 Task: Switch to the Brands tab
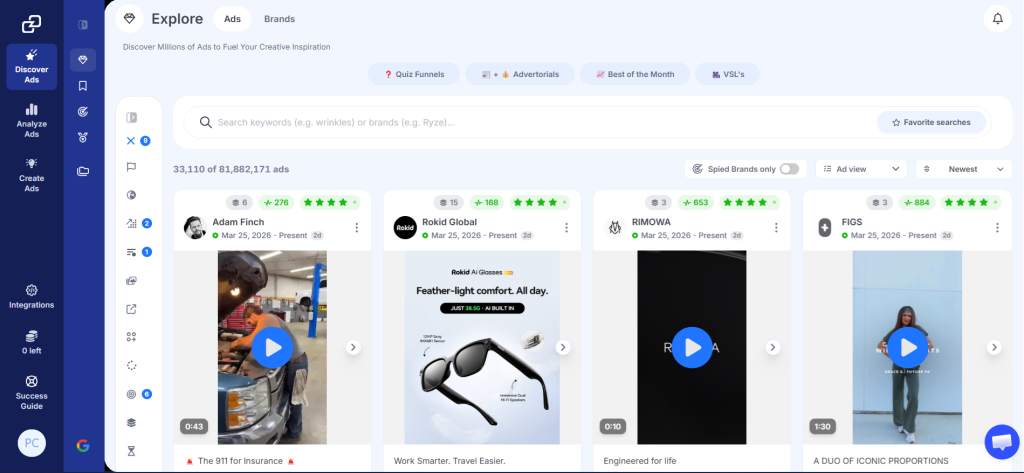coord(280,19)
